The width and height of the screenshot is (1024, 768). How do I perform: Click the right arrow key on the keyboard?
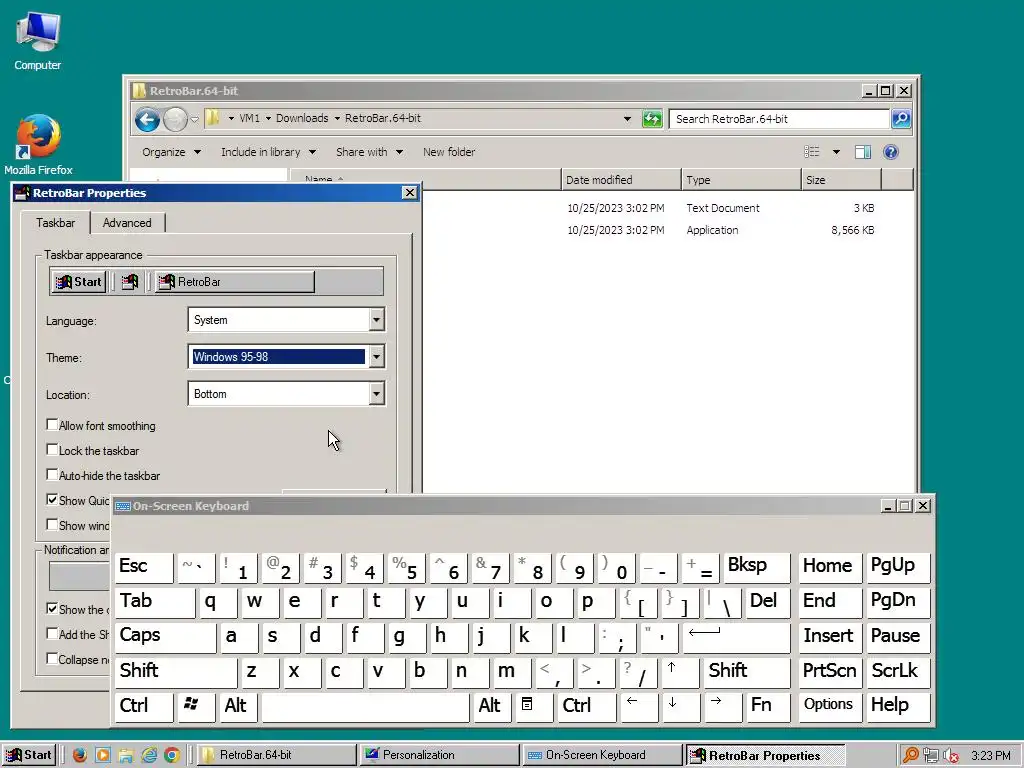tap(722, 707)
